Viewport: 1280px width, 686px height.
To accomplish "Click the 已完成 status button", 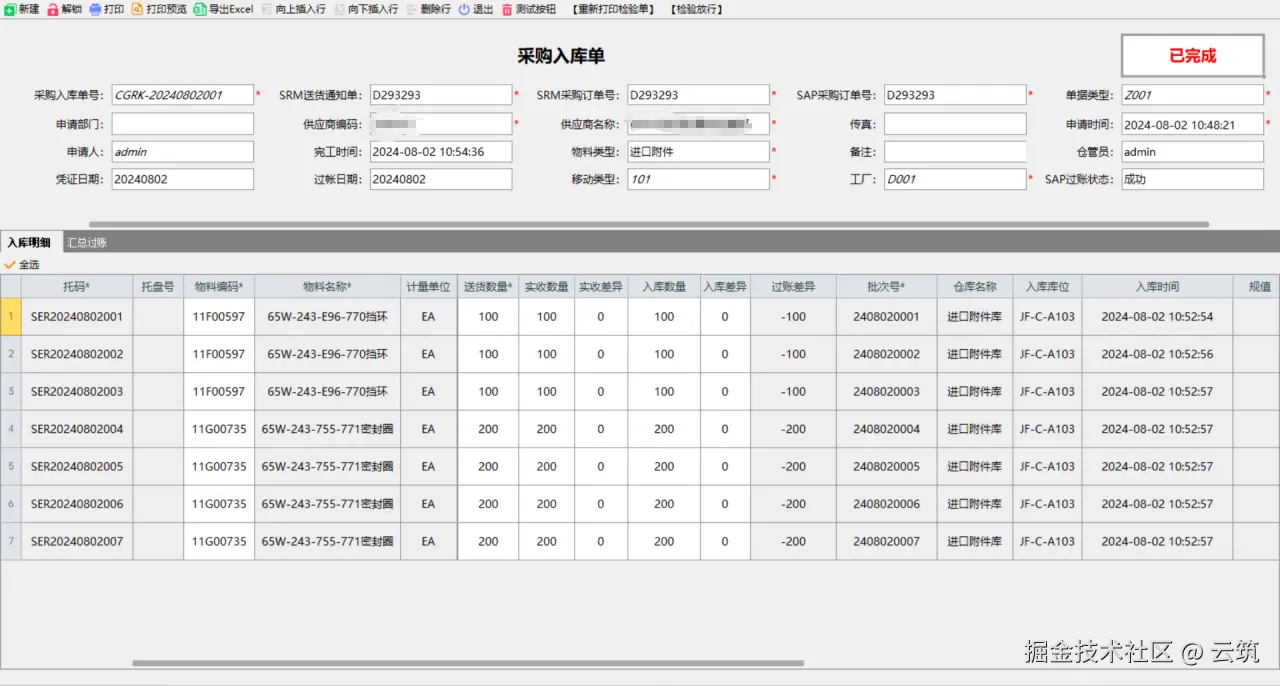I will 1193,56.
